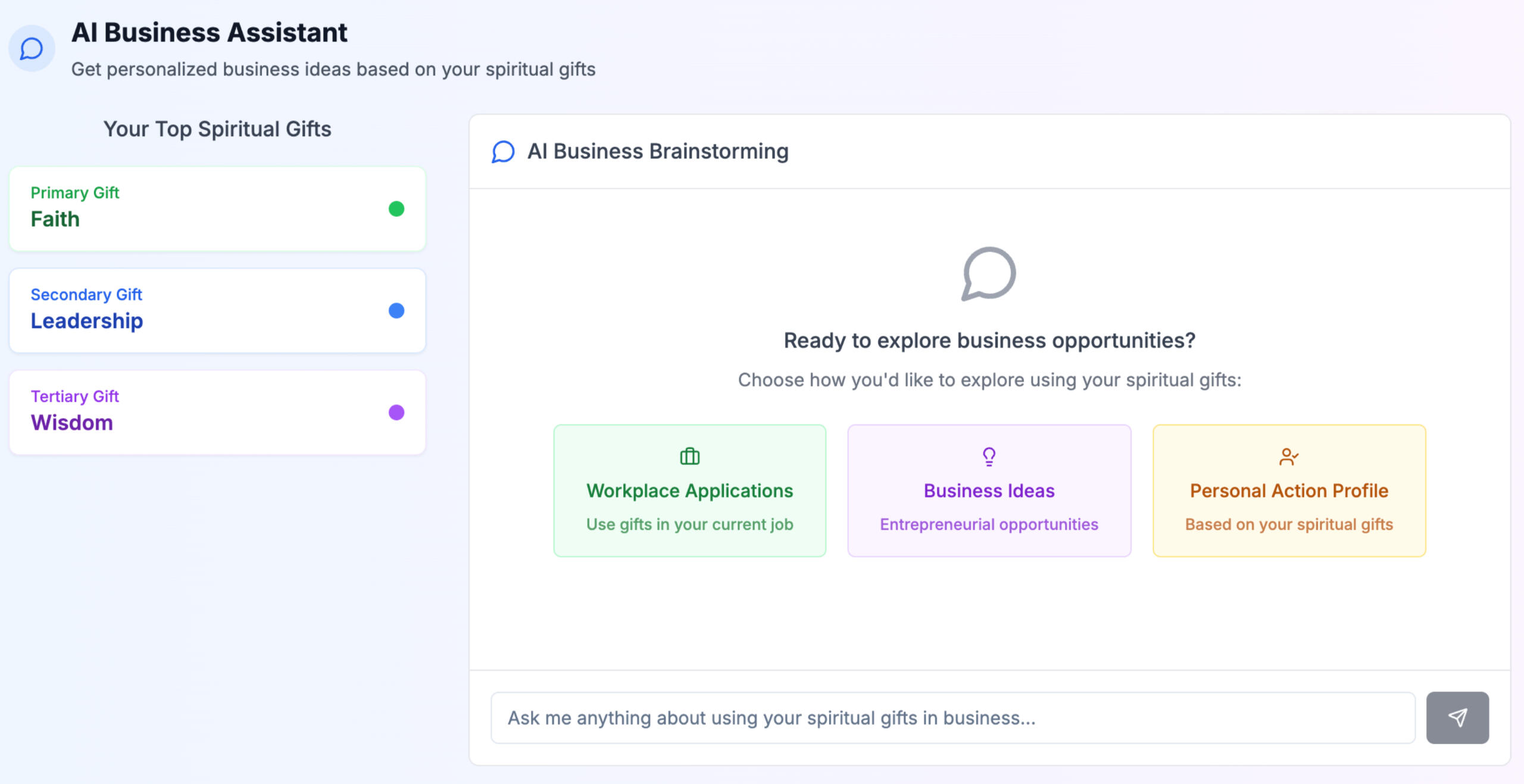Click the Your Top Spiritual Gifts heading

(217, 129)
